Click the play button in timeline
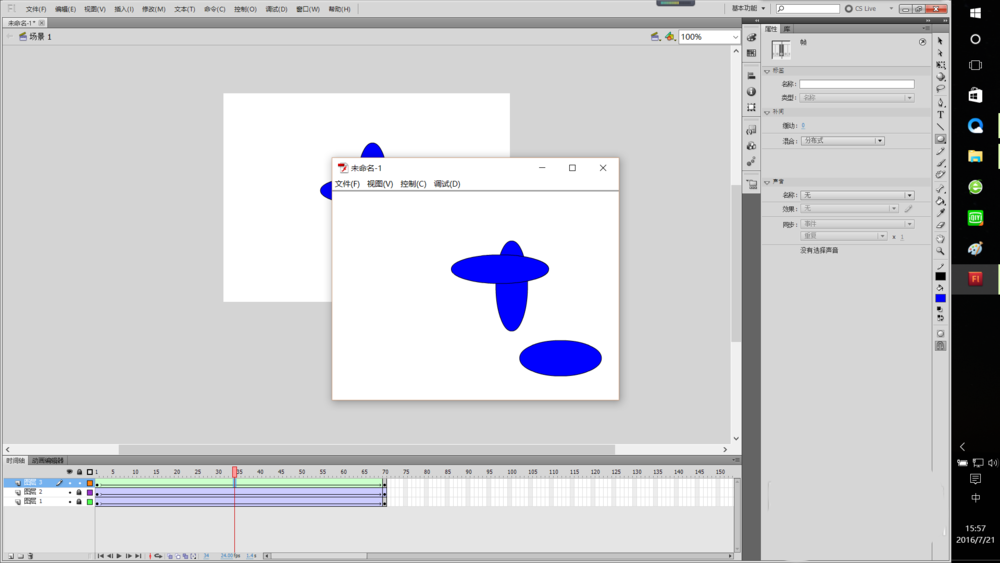This screenshot has height=563, width=1000. [119, 556]
